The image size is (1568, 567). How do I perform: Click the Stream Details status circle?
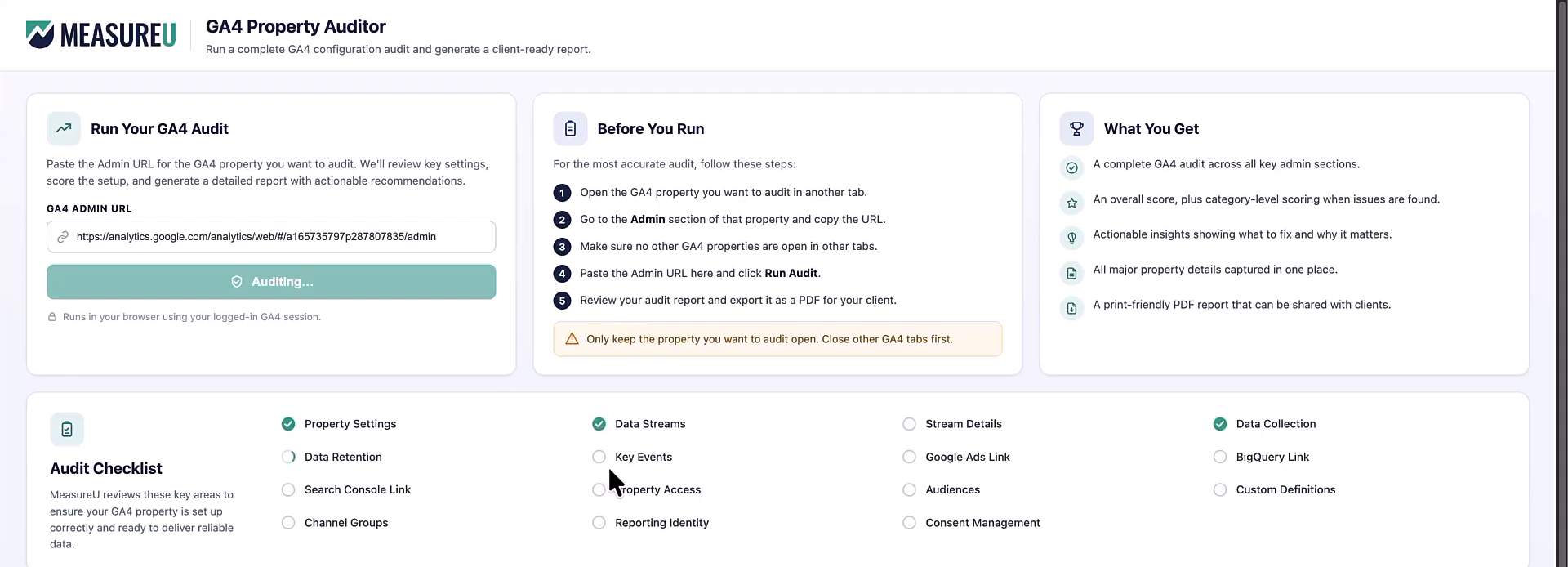pyautogui.click(x=909, y=424)
